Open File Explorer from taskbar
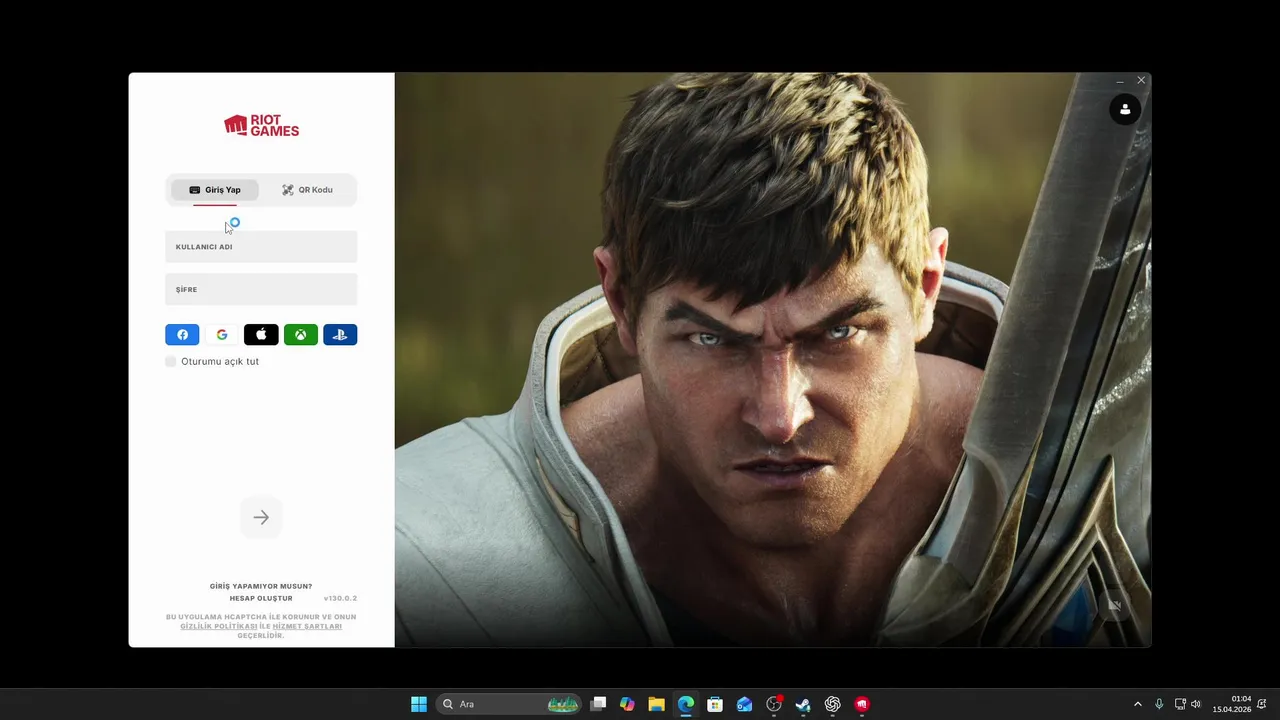 tap(656, 704)
